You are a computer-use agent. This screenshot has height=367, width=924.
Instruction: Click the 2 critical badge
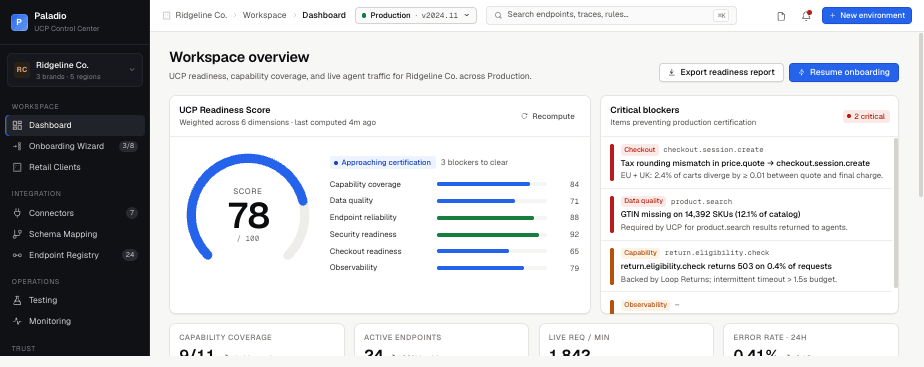point(866,116)
